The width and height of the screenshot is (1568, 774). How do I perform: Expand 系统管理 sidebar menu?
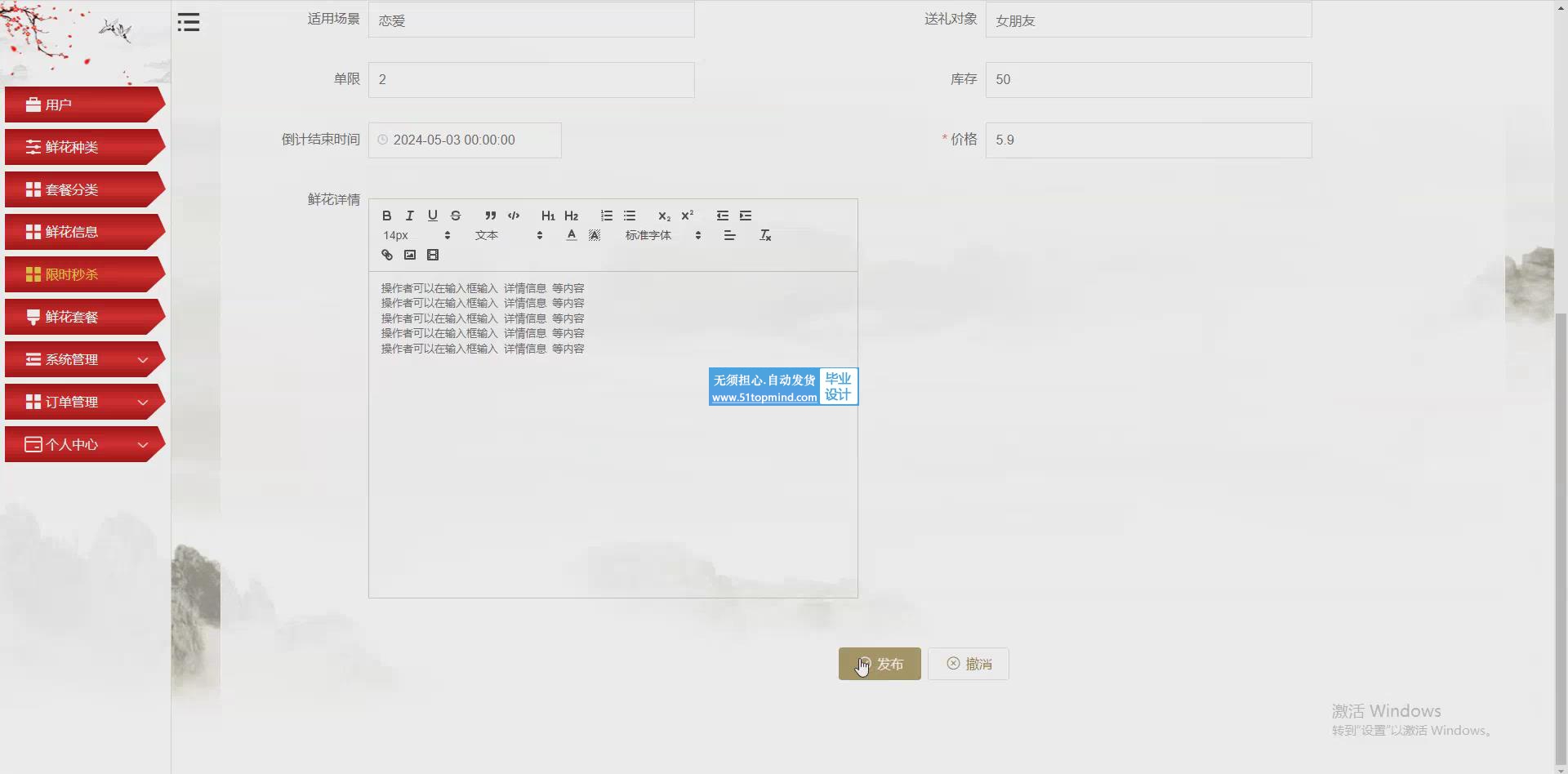pyautogui.click(x=85, y=359)
